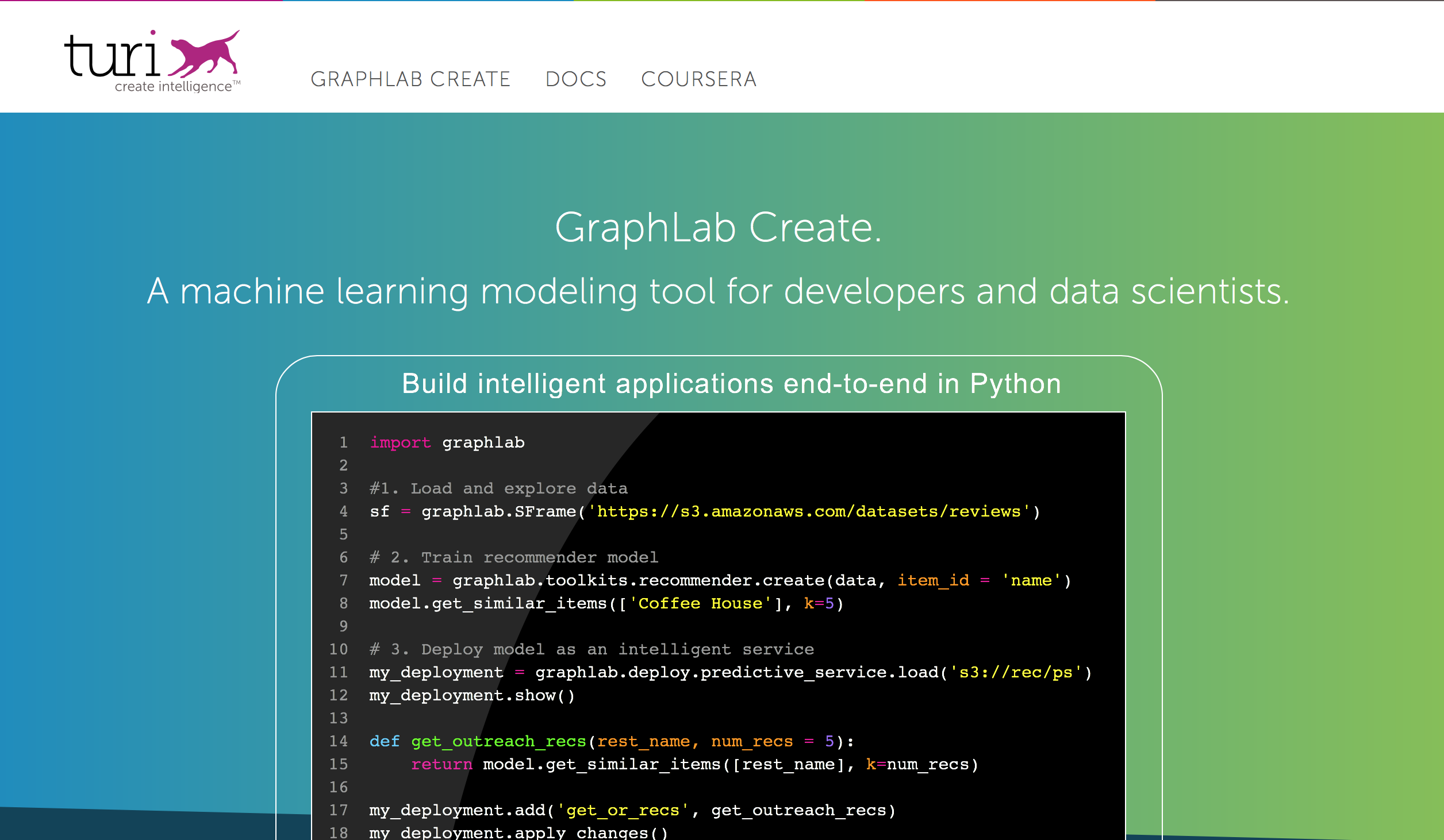This screenshot has width=1444, height=840.
Task: Click the 's3://rec/ps' string
Action: tap(1016, 672)
